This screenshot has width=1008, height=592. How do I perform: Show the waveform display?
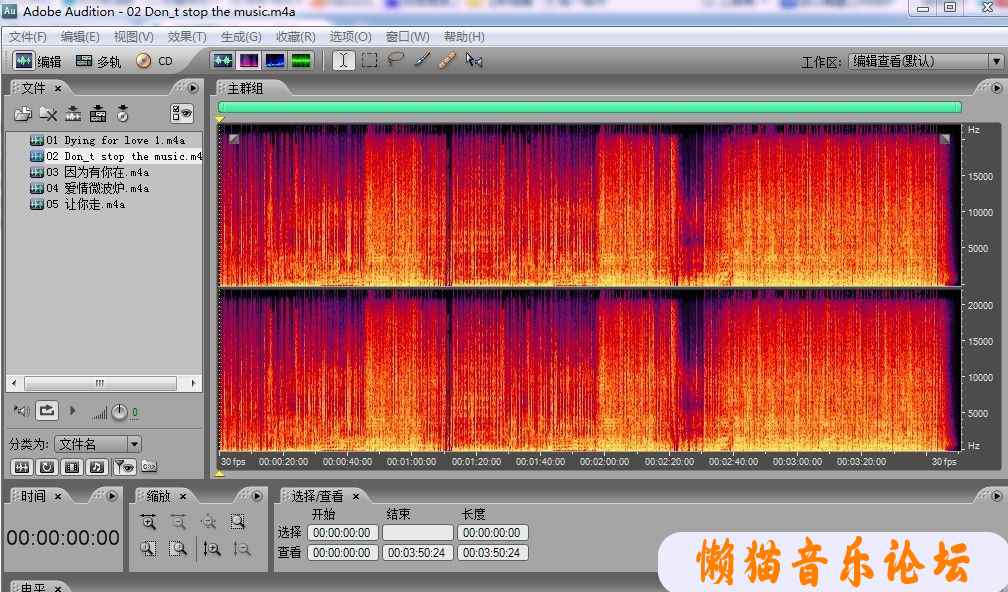click(223, 60)
